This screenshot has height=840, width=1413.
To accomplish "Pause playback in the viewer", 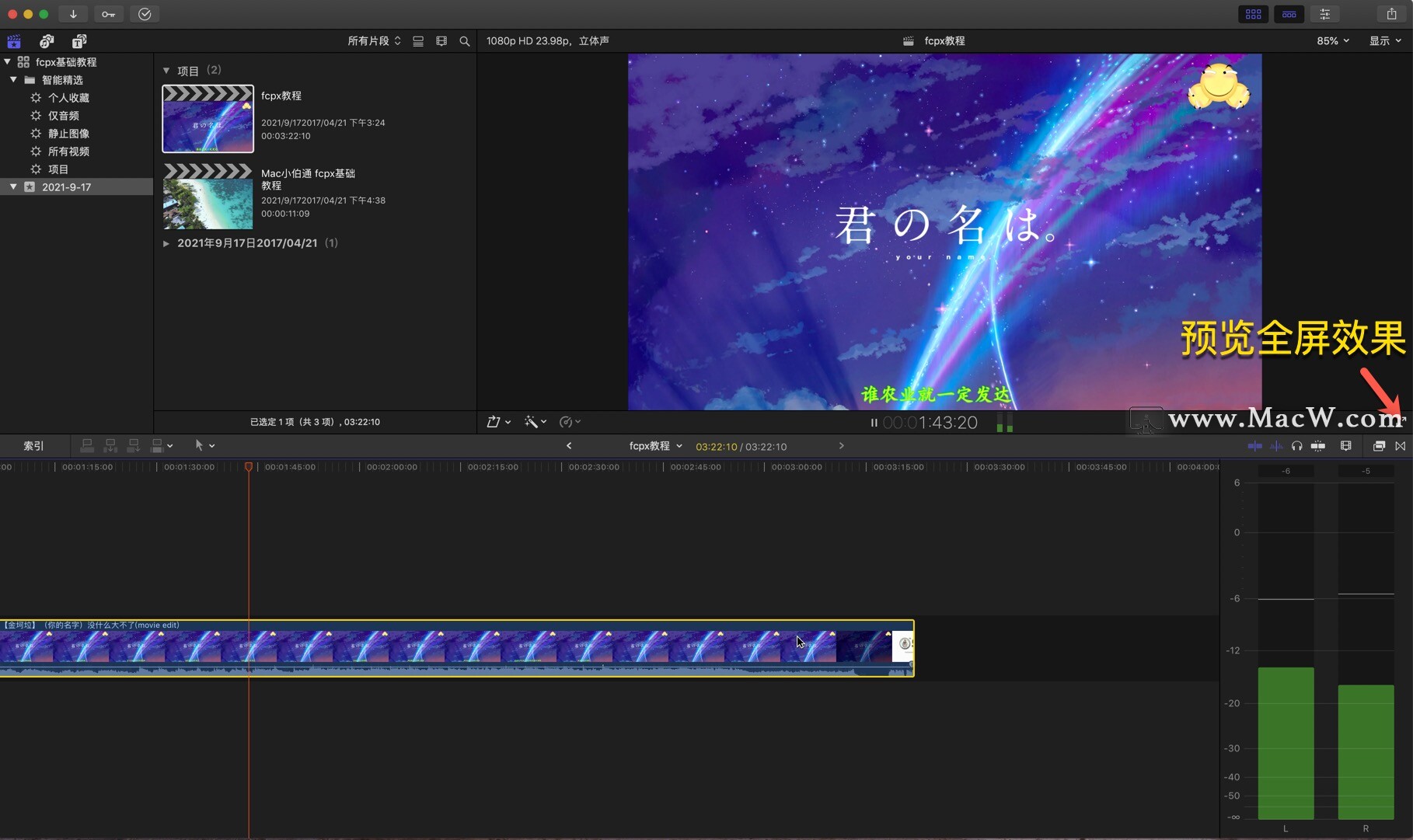I will [874, 423].
